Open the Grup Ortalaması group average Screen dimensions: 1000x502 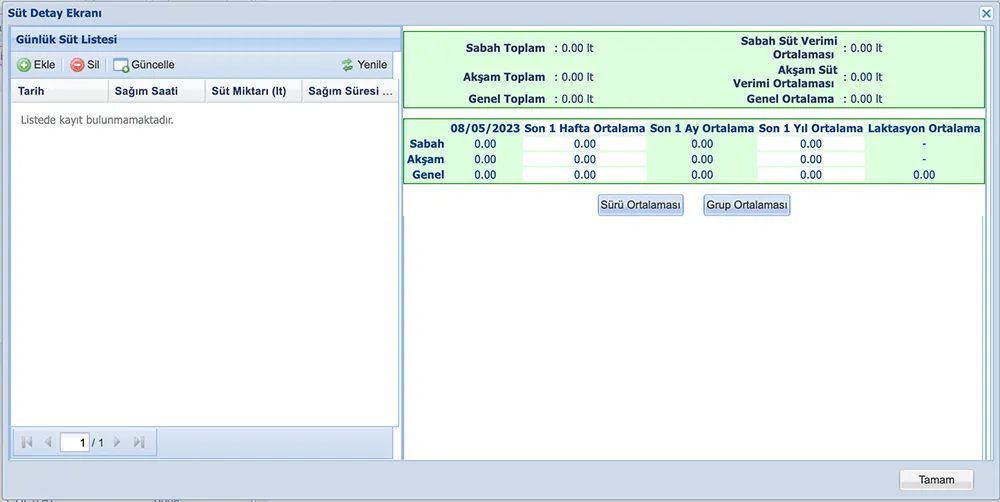(x=747, y=205)
